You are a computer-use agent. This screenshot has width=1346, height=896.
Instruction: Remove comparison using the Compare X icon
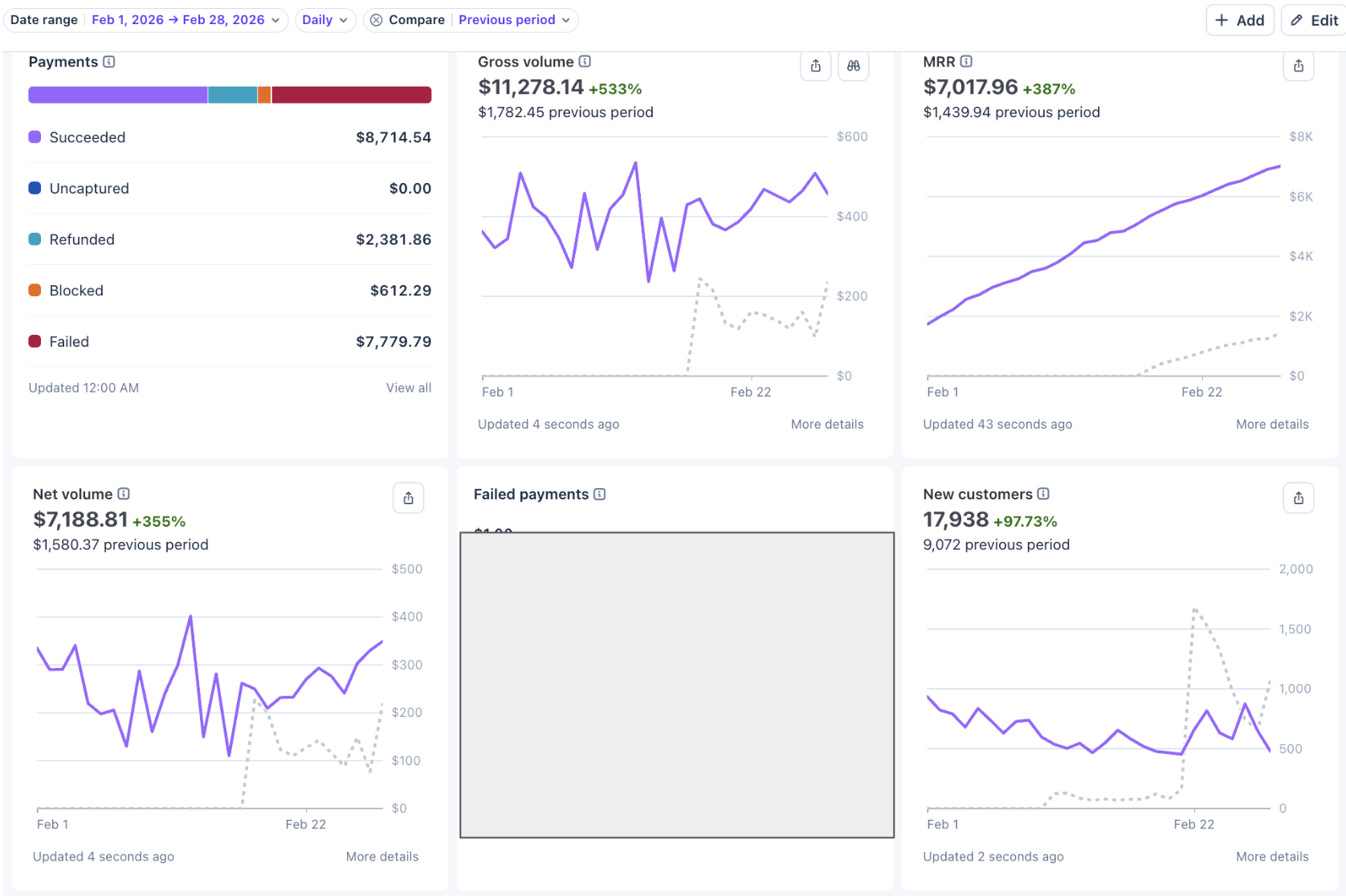376,20
